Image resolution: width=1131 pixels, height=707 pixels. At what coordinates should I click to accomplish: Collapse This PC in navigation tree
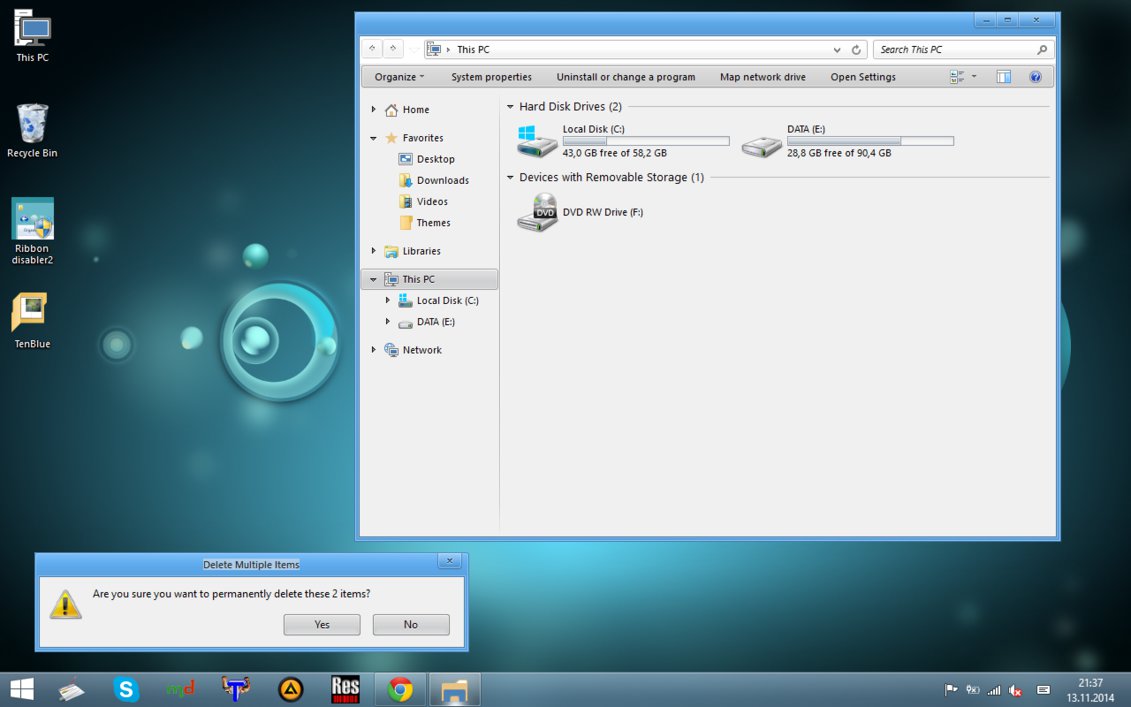click(374, 279)
